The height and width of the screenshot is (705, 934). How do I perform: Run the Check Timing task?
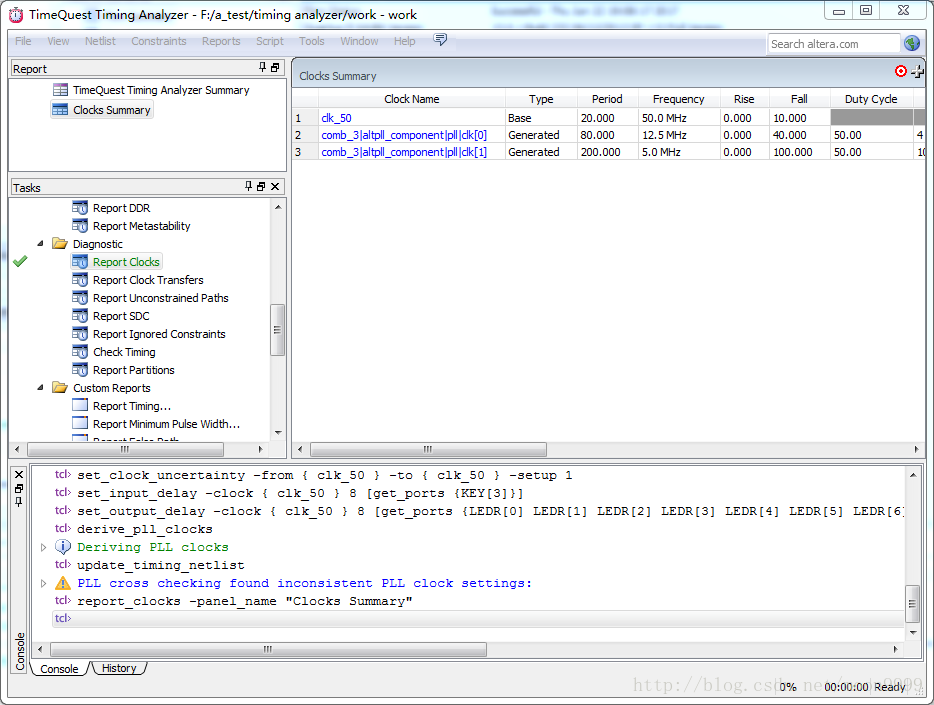pos(124,352)
